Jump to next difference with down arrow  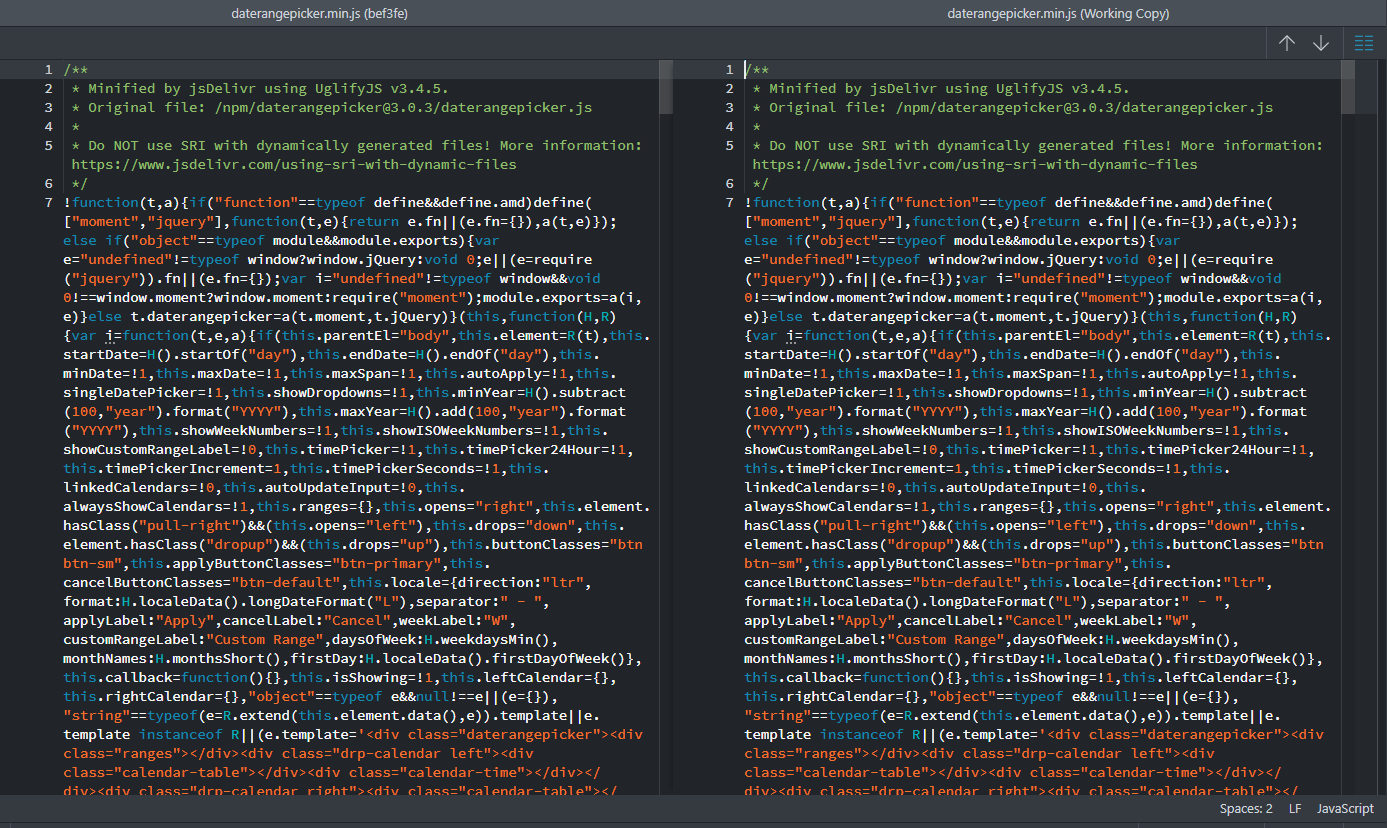pos(1321,43)
